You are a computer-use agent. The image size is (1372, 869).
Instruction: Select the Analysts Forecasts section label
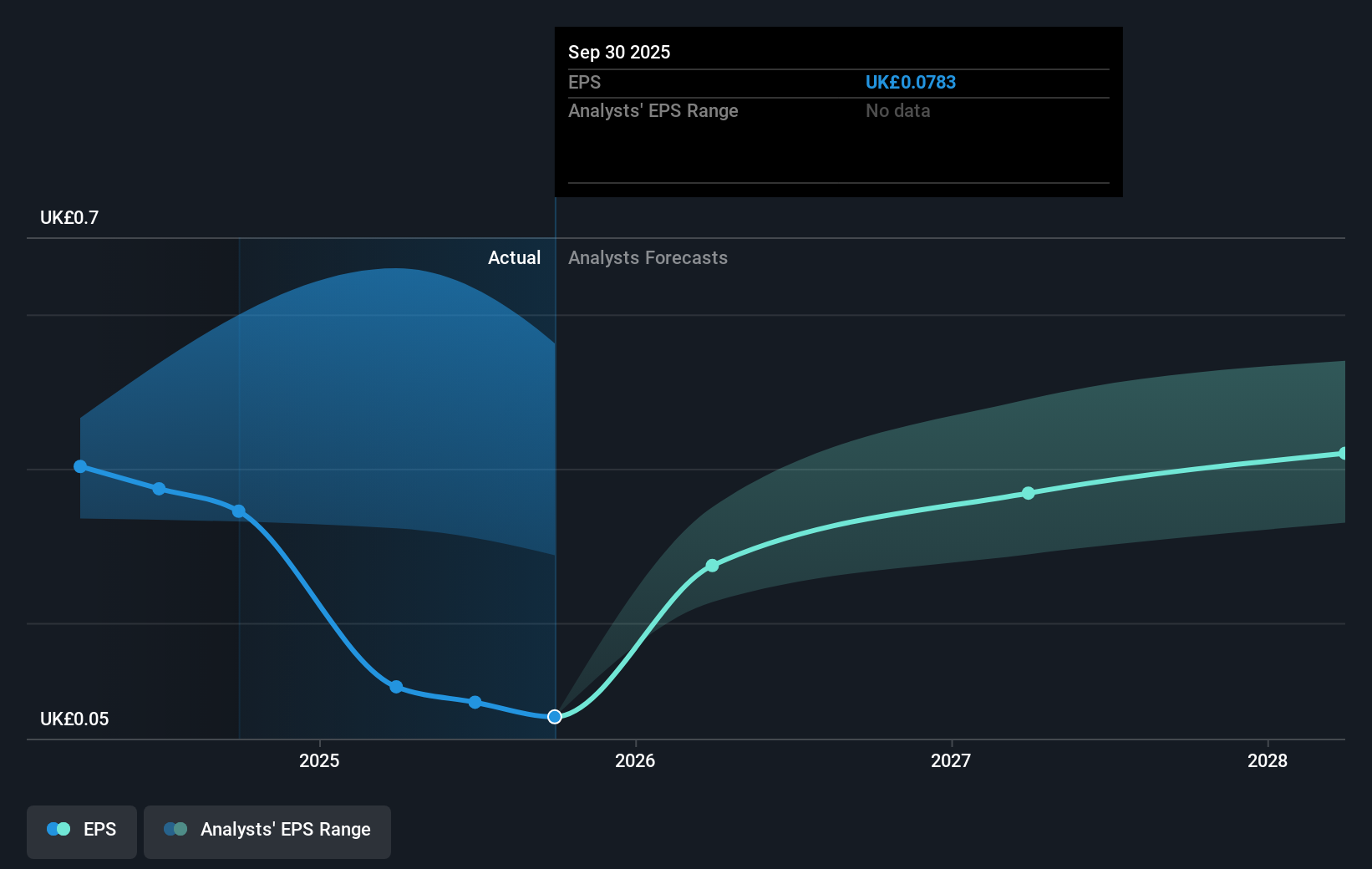click(647, 257)
